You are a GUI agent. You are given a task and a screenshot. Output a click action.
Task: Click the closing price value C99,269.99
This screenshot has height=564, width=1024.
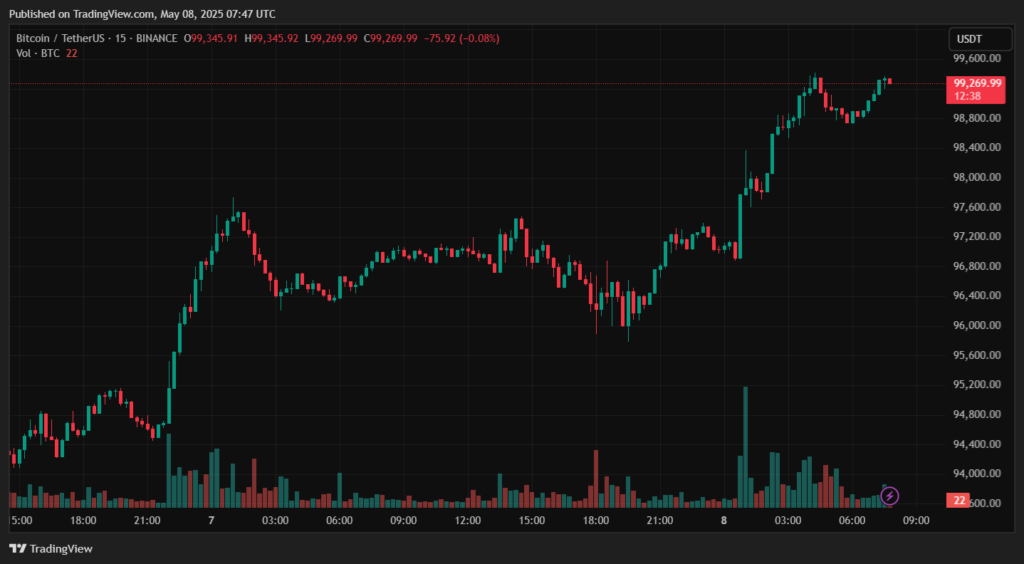(x=389, y=38)
